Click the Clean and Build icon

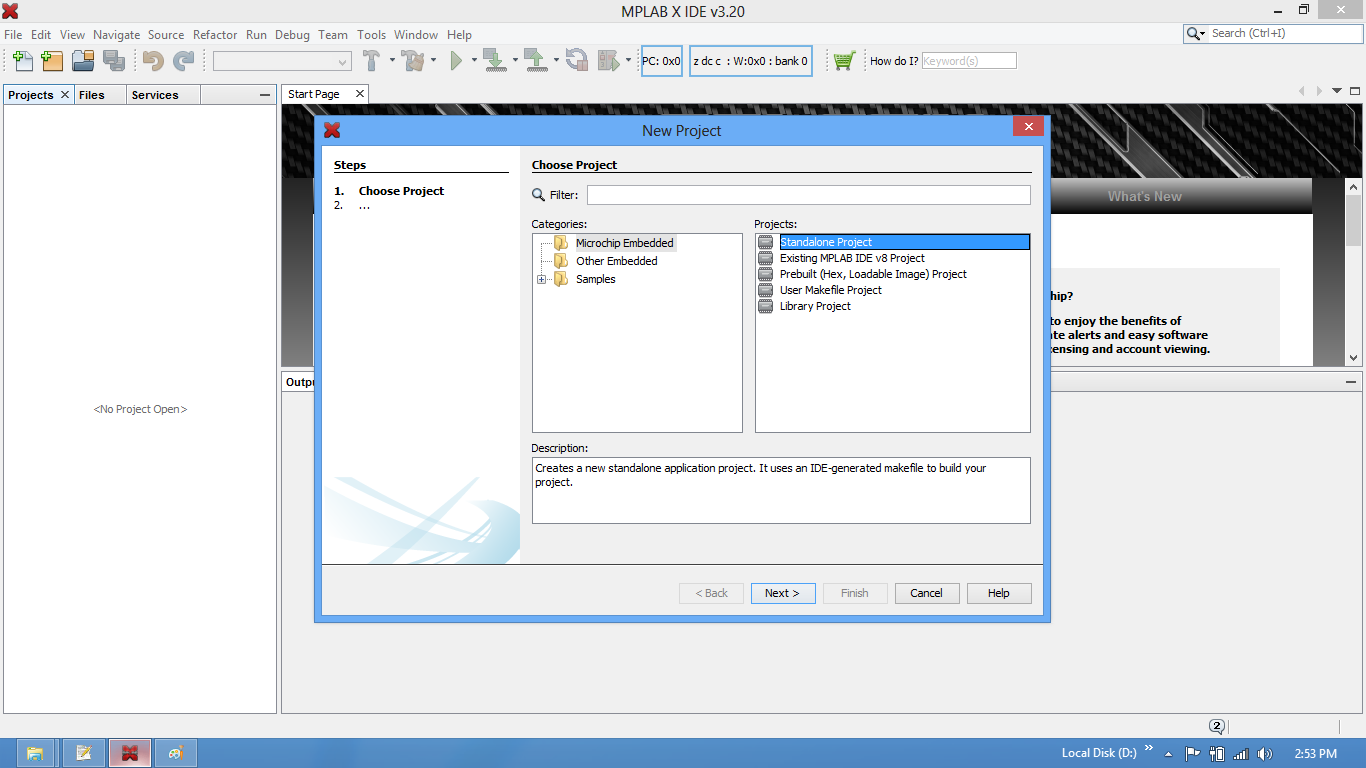pos(413,61)
